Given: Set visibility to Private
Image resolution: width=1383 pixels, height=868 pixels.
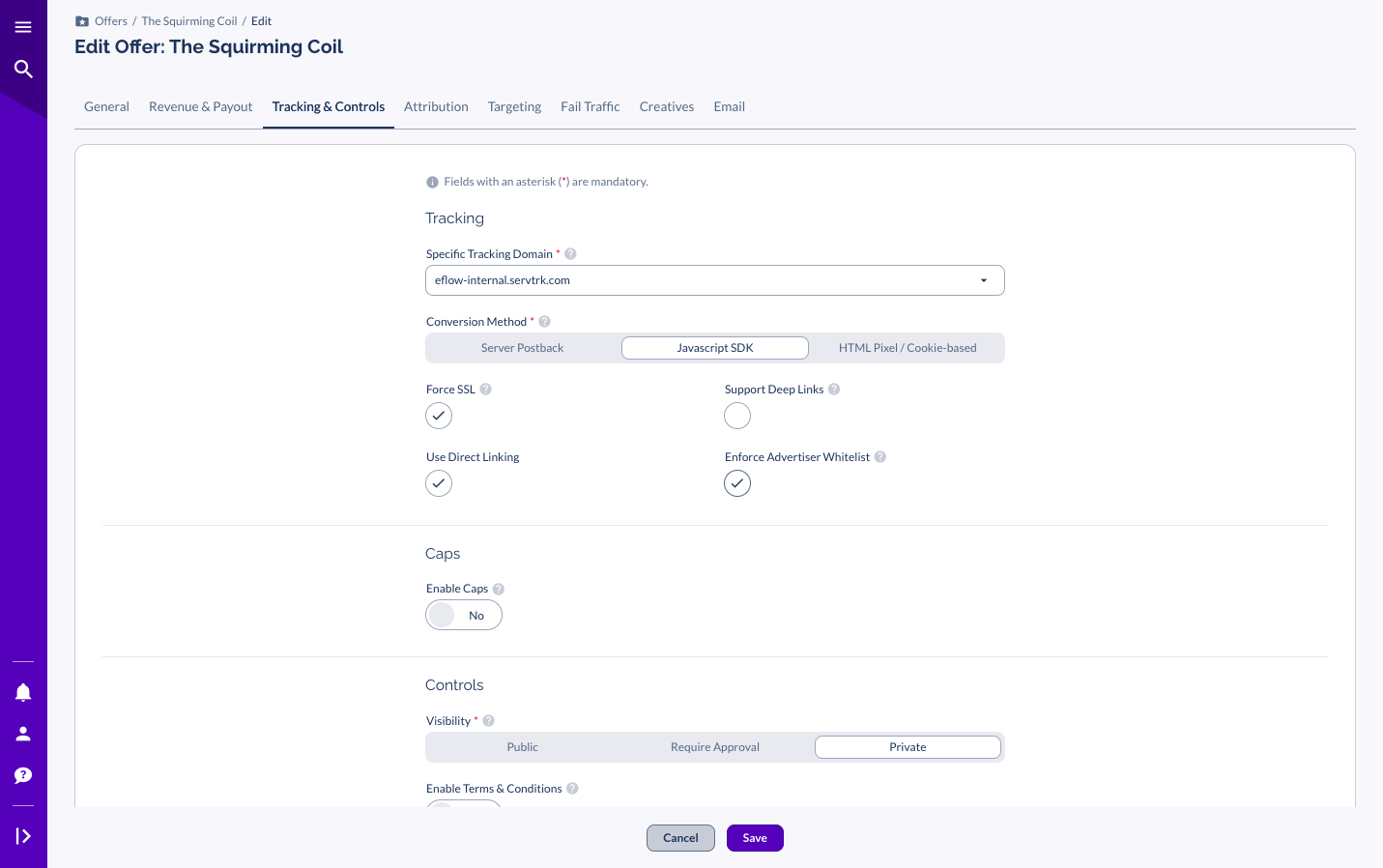Looking at the screenshot, I should [908, 747].
